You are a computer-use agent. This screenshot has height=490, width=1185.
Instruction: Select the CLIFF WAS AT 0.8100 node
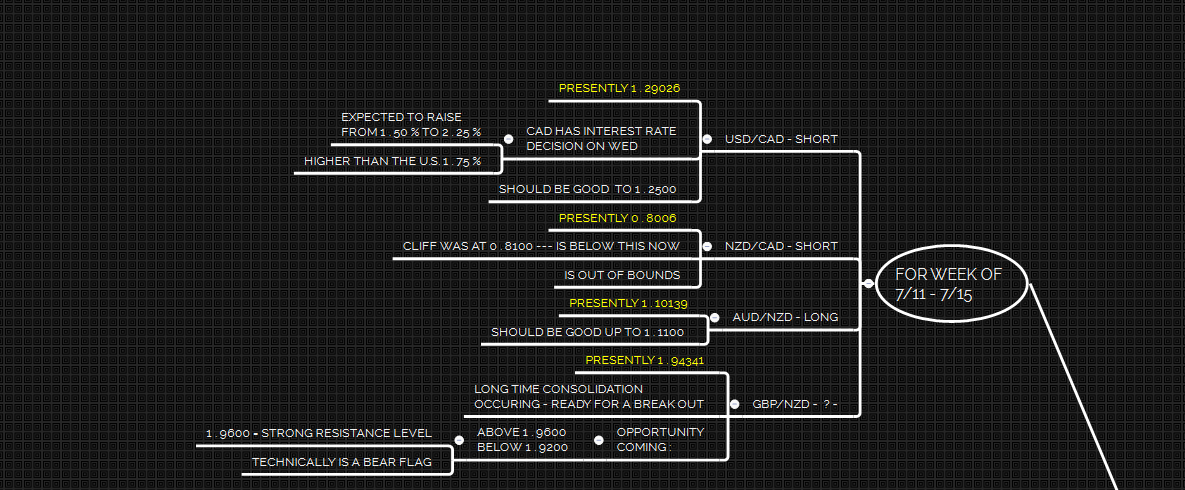pos(541,246)
